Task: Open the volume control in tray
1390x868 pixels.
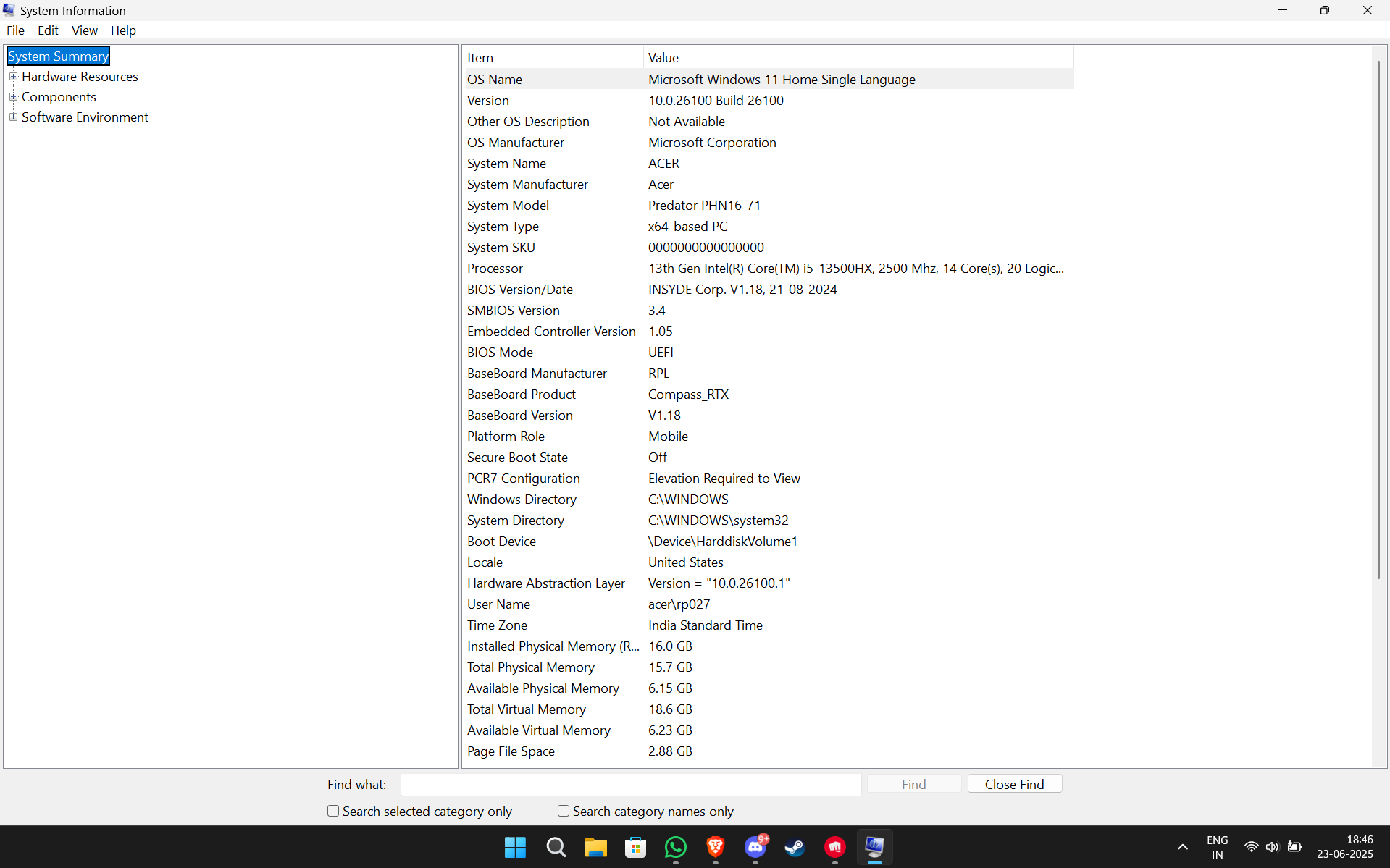Action: pos(1273,847)
